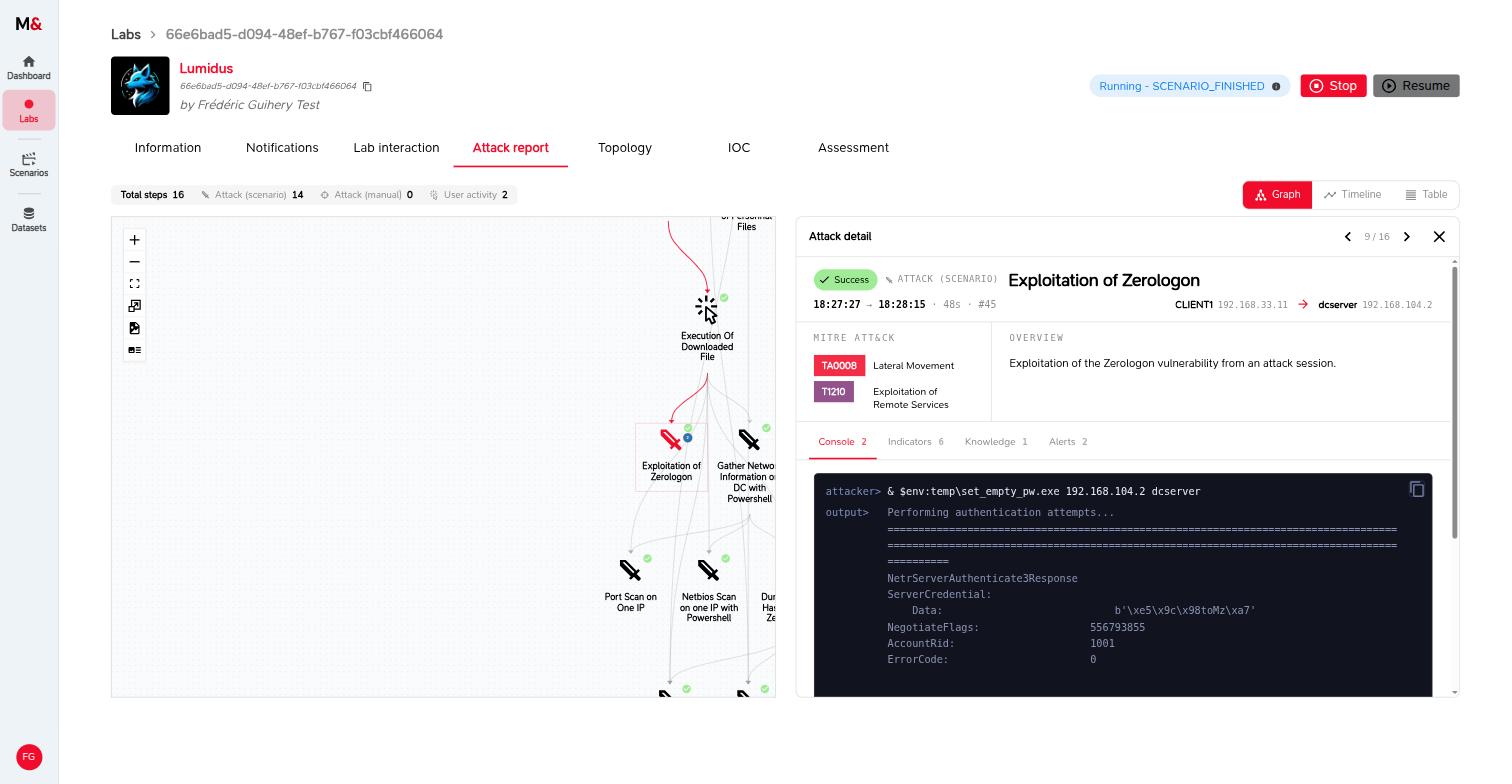The image size is (1512, 784).
Task: Filter by User activity steps
Action: pyautogui.click(x=469, y=195)
